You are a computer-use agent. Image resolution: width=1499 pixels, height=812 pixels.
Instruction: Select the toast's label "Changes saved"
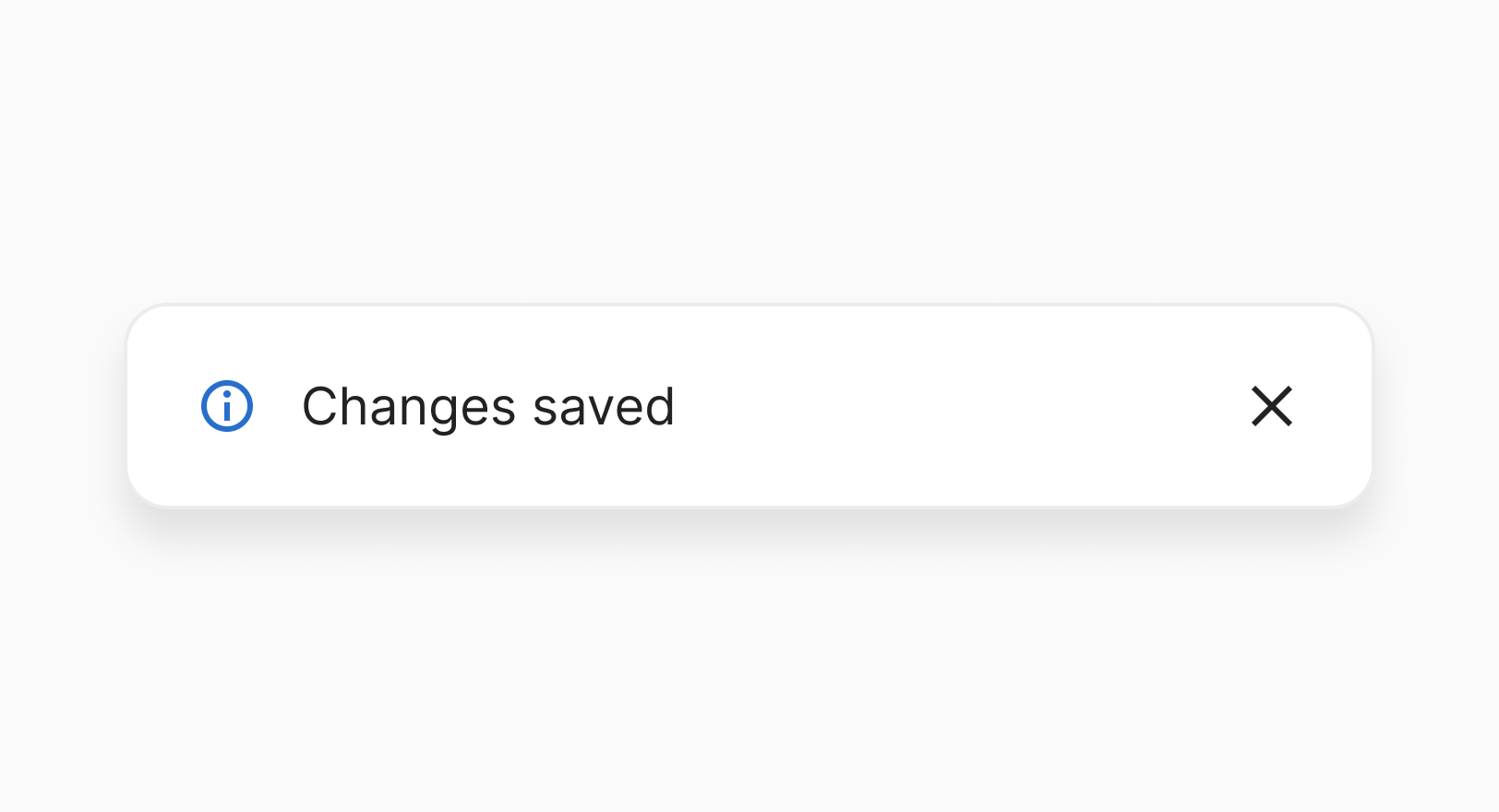click(x=488, y=407)
